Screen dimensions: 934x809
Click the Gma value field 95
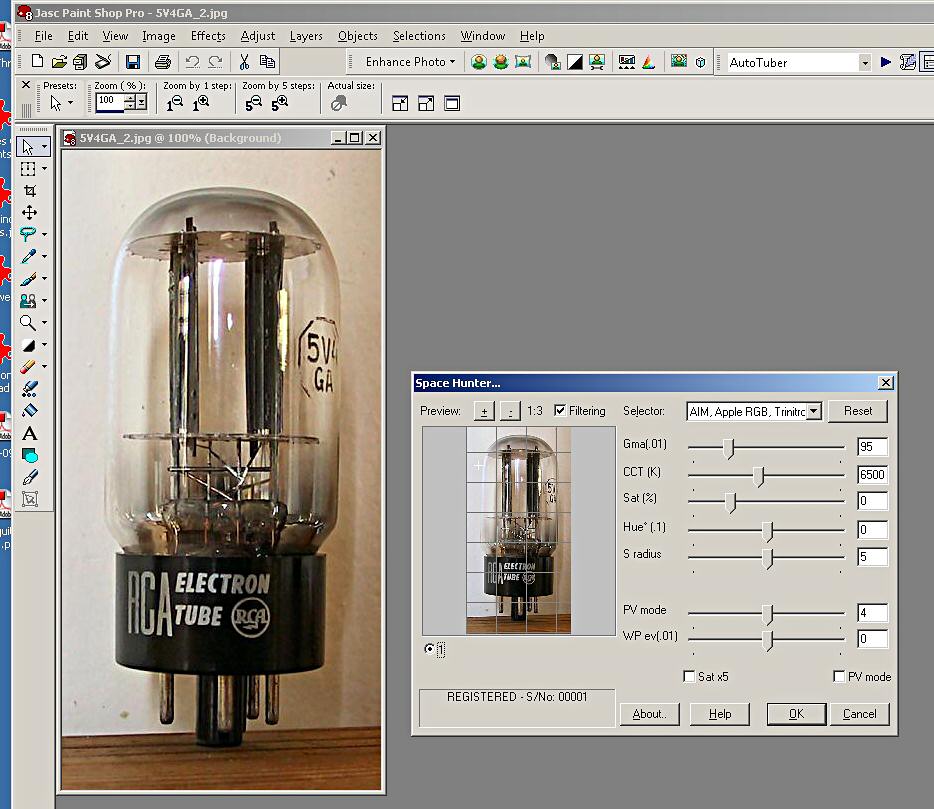873,447
